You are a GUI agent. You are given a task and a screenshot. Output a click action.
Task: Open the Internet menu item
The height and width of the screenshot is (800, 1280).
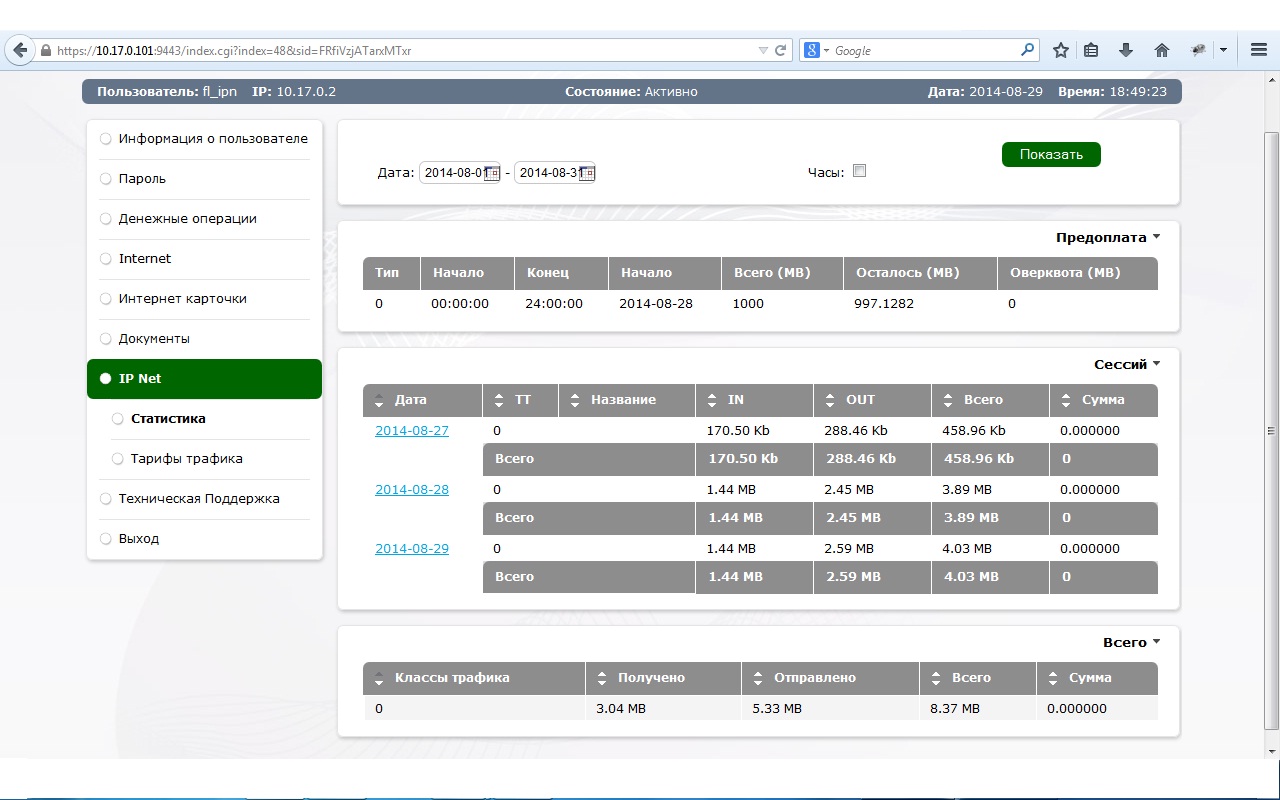pos(145,259)
